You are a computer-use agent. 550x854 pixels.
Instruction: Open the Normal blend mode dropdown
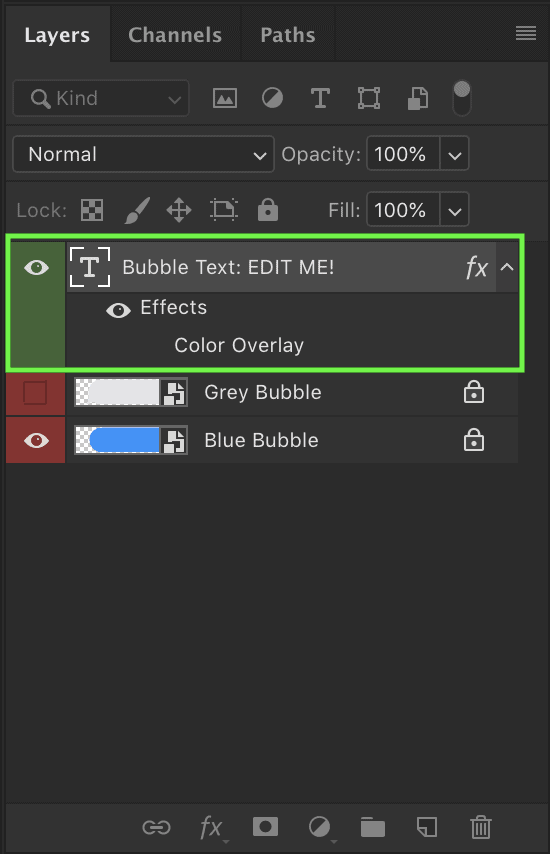[x=143, y=154]
